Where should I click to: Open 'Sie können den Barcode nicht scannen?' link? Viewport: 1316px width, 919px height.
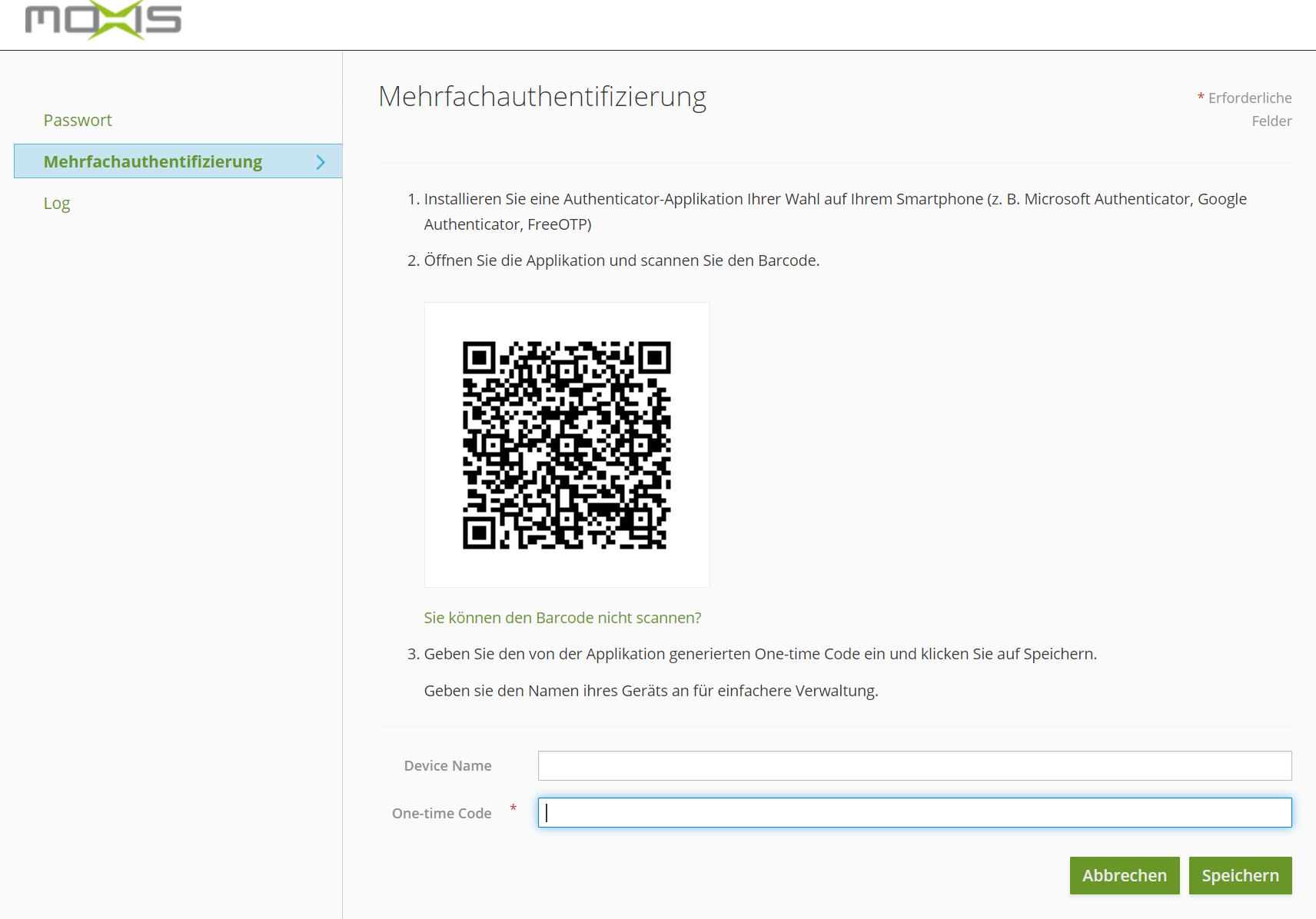[x=562, y=617]
